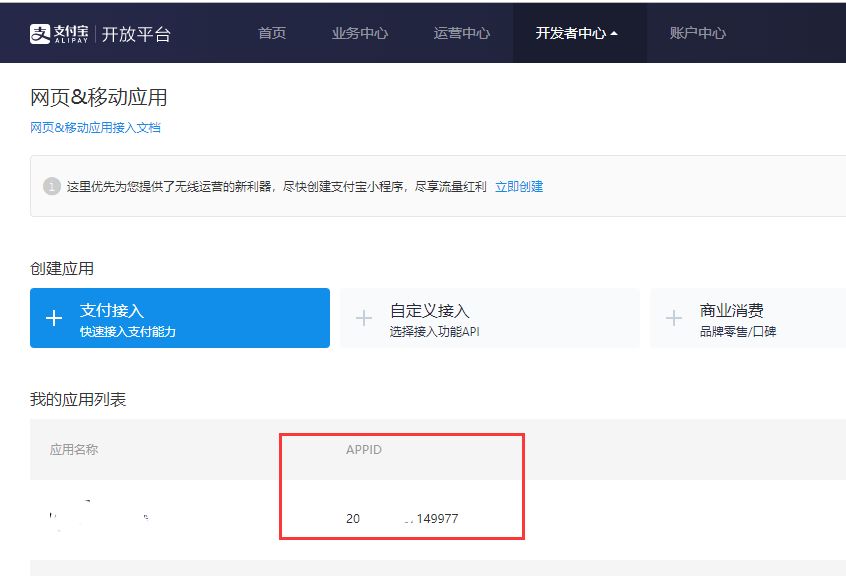The image size is (846, 576).
Task: Expand the 开发者中心 dropdown arrow
Action: coord(614,33)
